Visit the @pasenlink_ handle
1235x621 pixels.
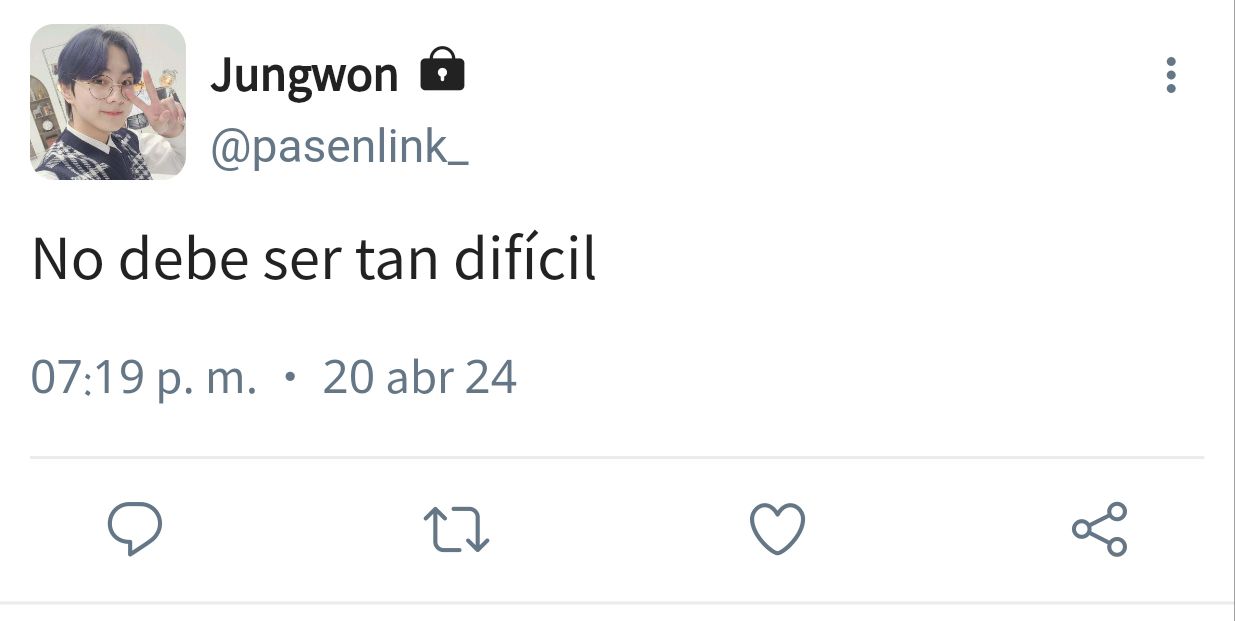point(338,148)
